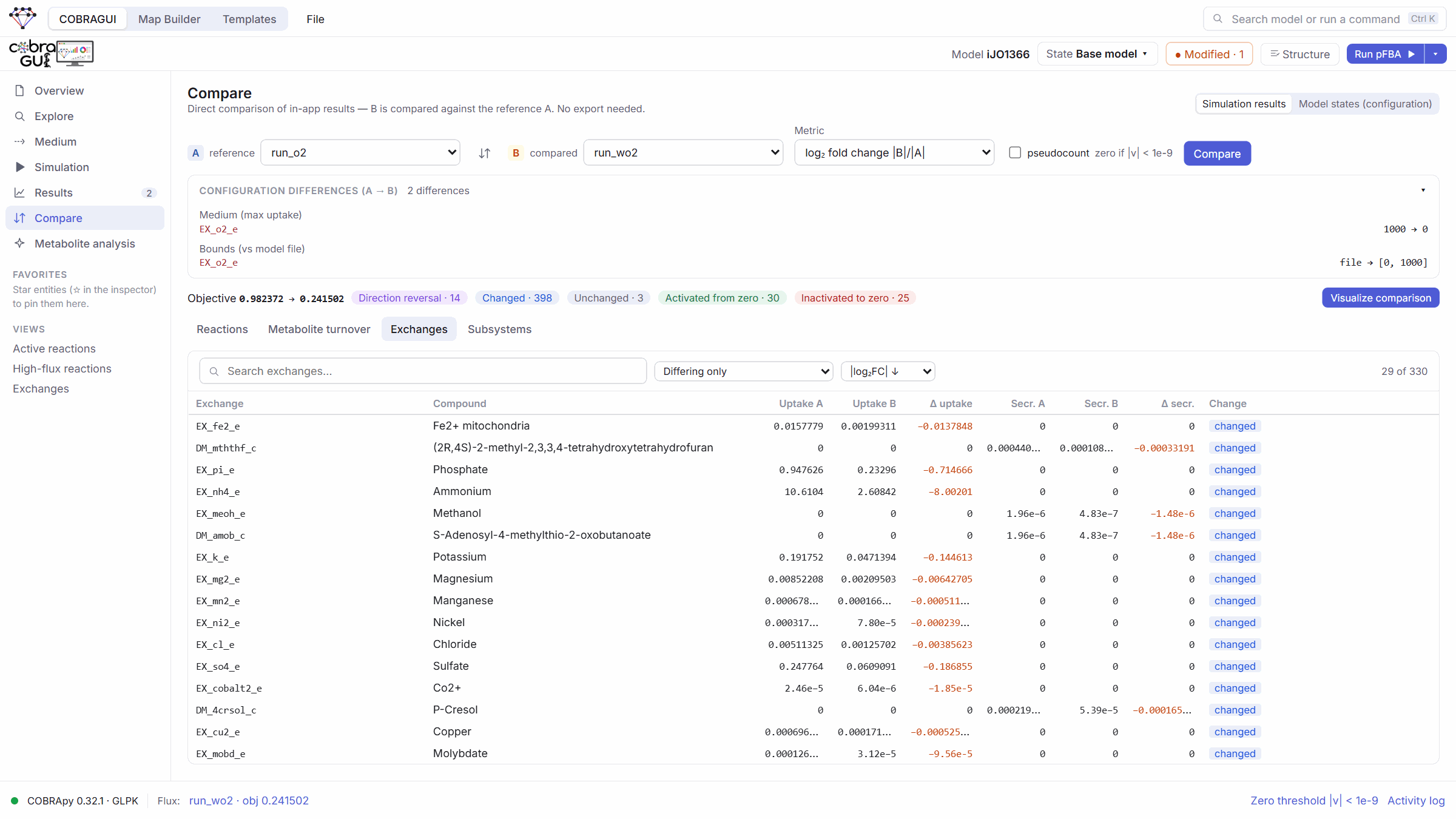Switch to the Subsystems tab
The height and width of the screenshot is (819, 1456).
coord(499,329)
